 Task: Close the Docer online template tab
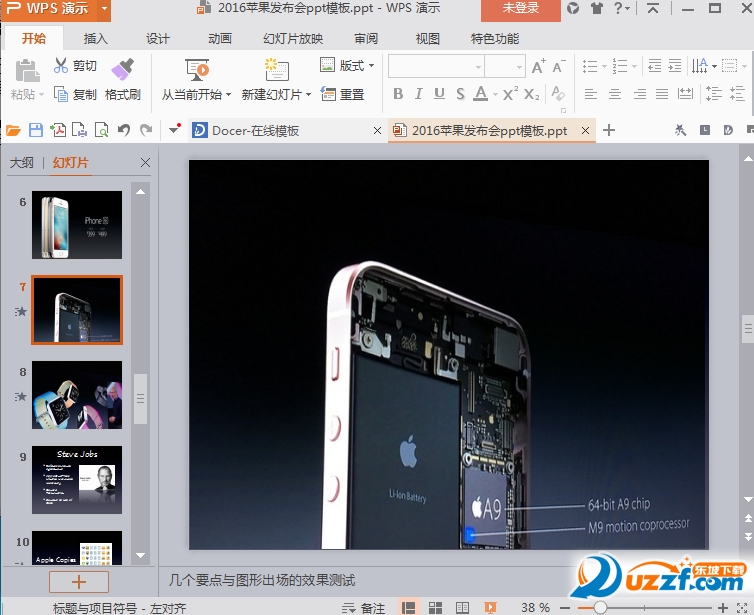click(377, 130)
